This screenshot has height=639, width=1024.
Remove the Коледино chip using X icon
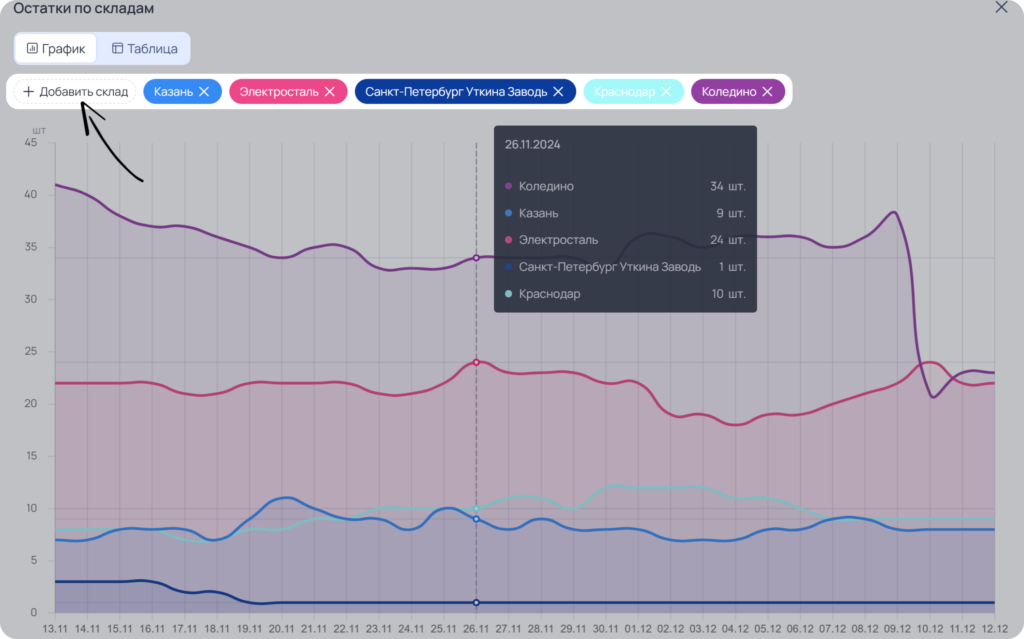pyautogui.click(x=768, y=91)
